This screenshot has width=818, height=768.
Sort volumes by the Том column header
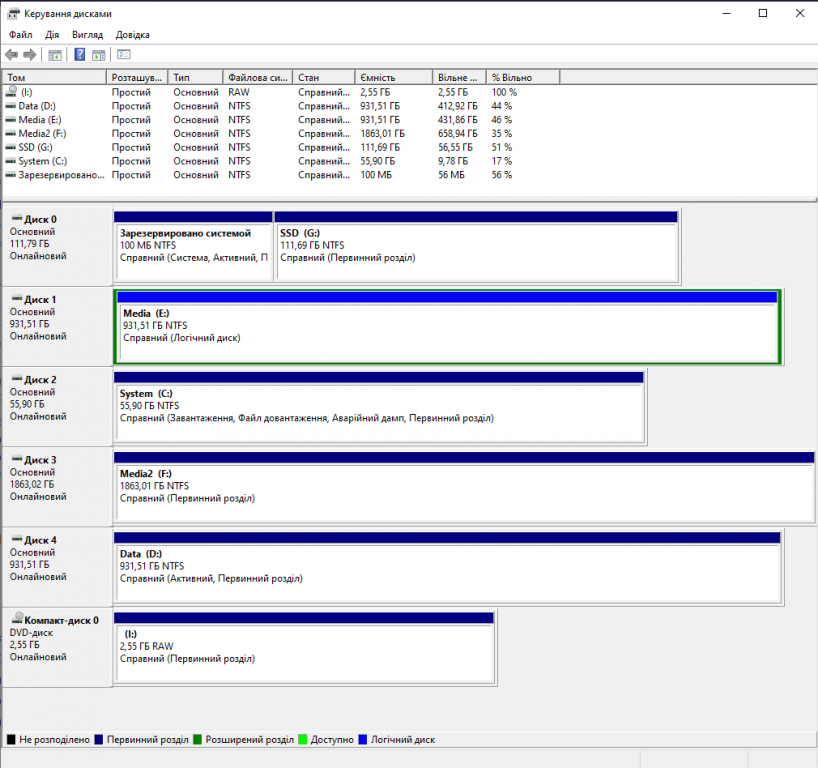tap(54, 77)
